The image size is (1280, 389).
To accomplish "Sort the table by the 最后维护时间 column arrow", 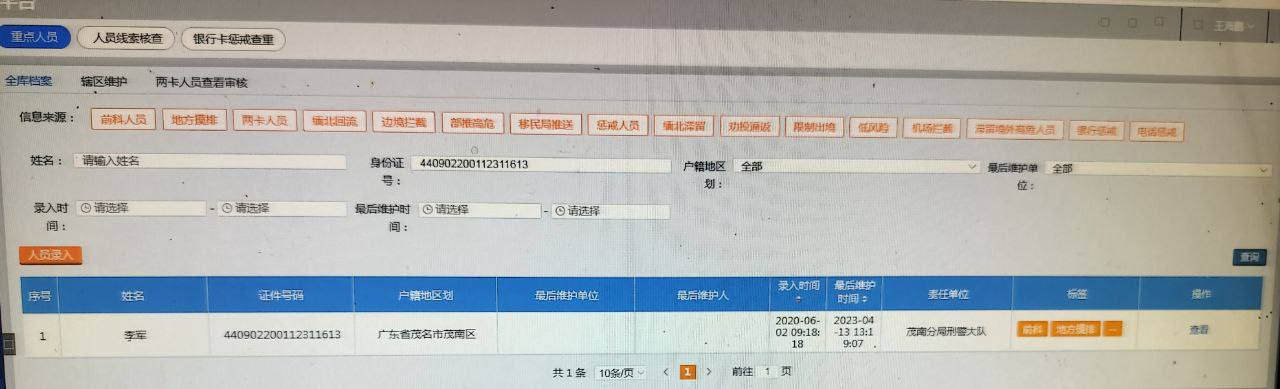I will [x=865, y=299].
